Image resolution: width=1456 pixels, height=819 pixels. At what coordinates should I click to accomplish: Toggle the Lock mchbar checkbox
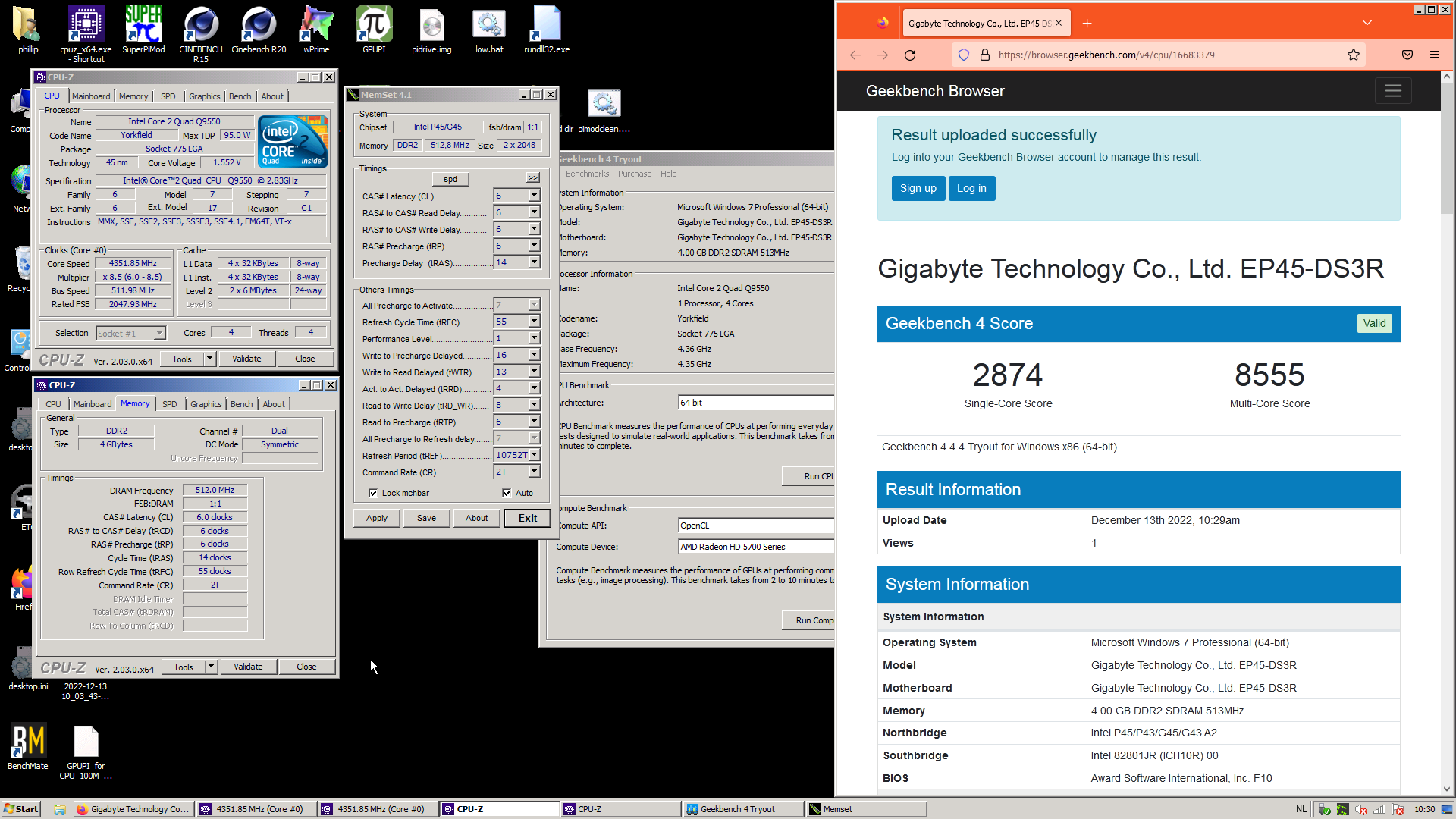pyautogui.click(x=373, y=493)
